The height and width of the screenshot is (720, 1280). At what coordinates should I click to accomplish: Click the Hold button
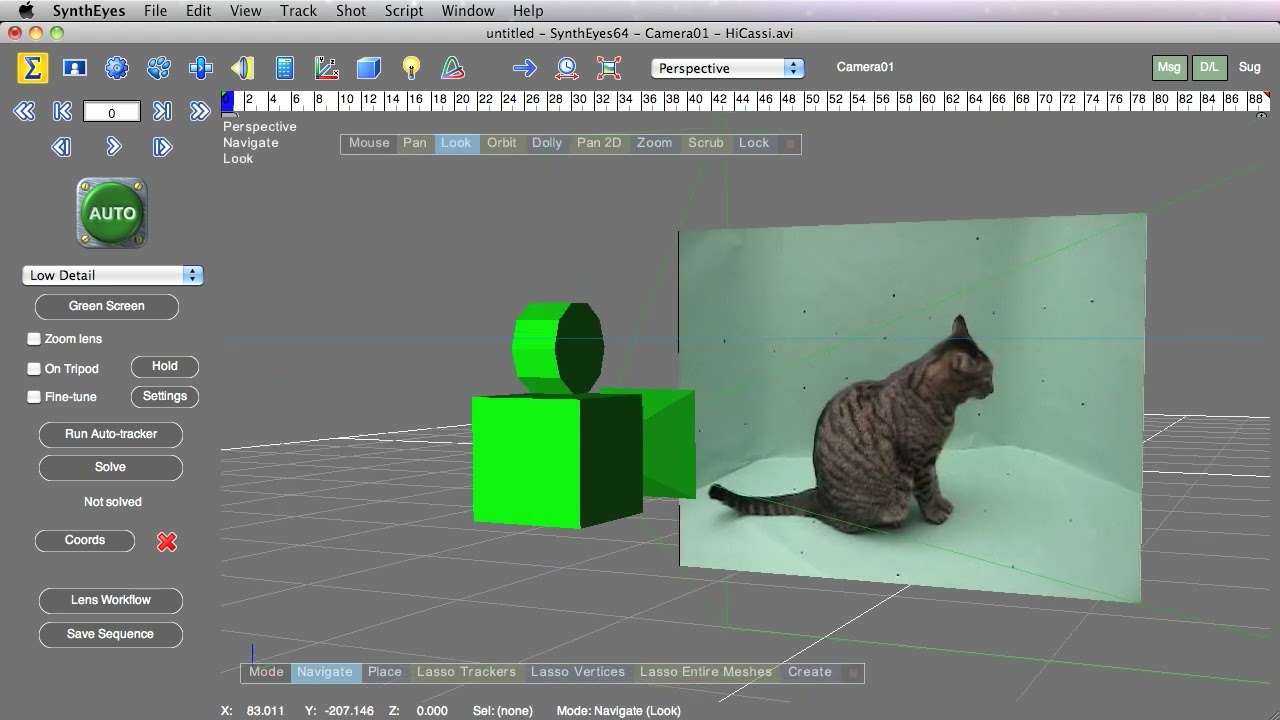coord(165,367)
